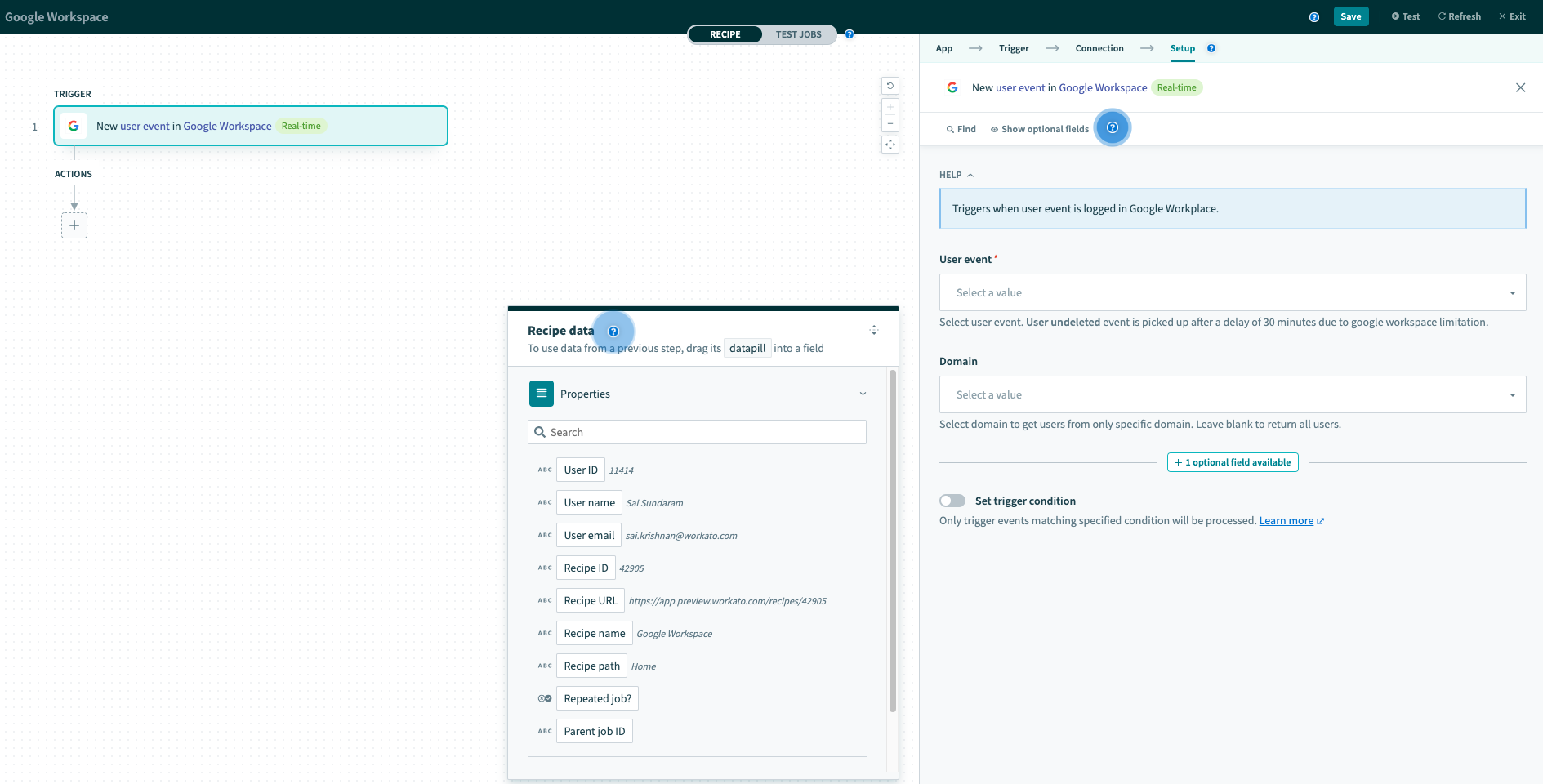This screenshot has height=784, width=1543.
Task: Click the fit-to-screen canvas icon
Action: pyautogui.click(x=890, y=145)
